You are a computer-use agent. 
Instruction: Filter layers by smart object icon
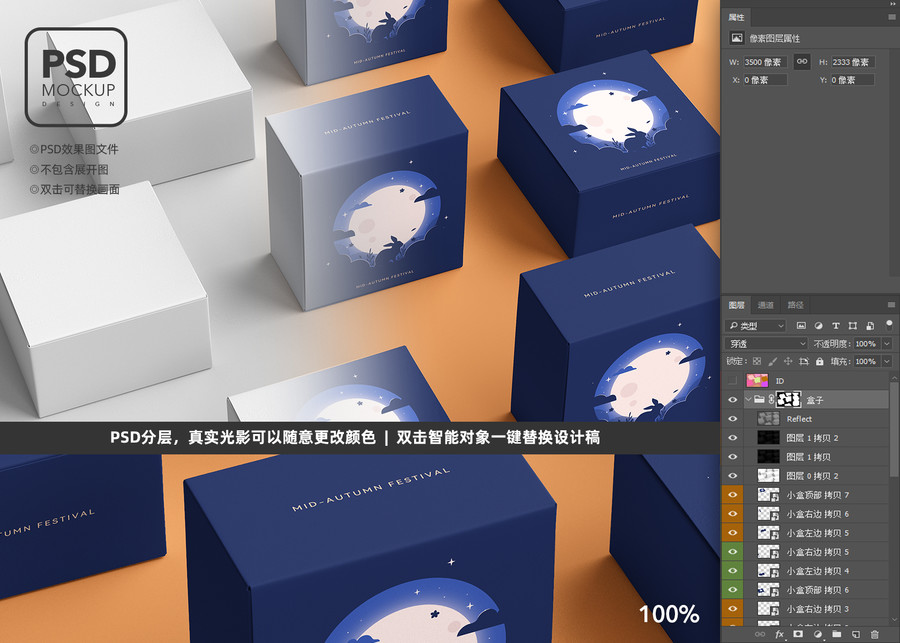(870, 326)
